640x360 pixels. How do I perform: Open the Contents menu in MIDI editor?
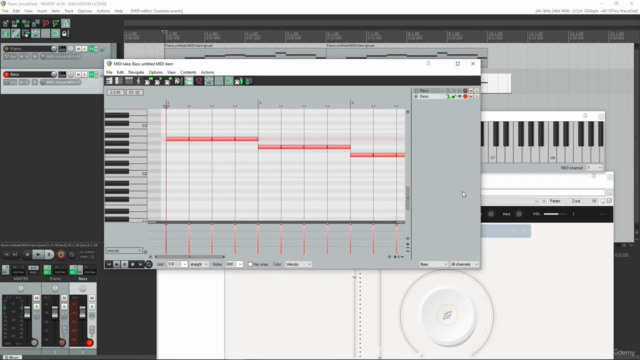[x=188, y=72]
